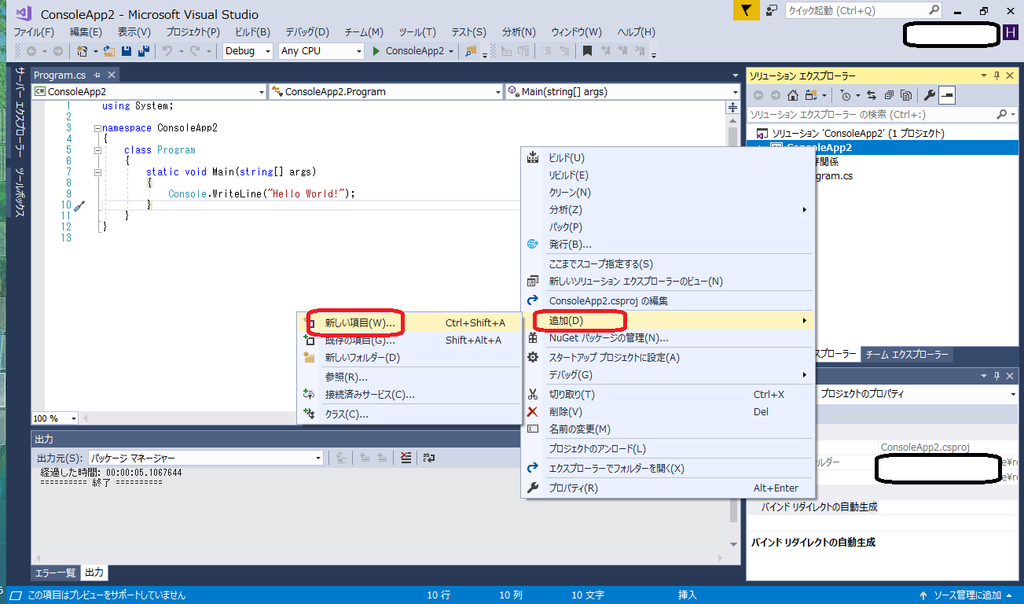1024x604 pixels.
Task: Click the New Project toolbar icon
Action: 82,51
